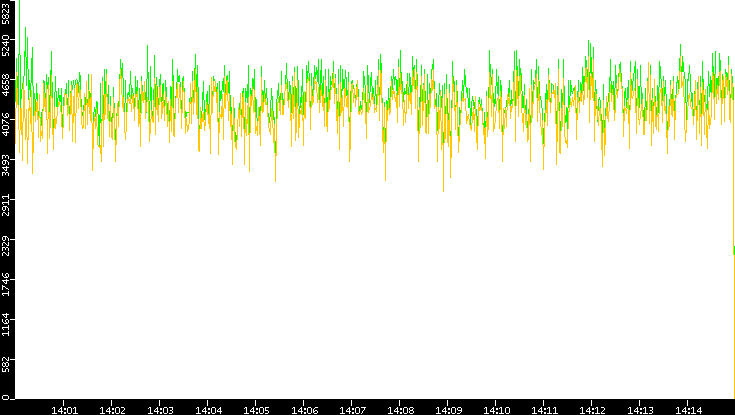Click the 1746 value on the vertical axis

pos(5,285)
